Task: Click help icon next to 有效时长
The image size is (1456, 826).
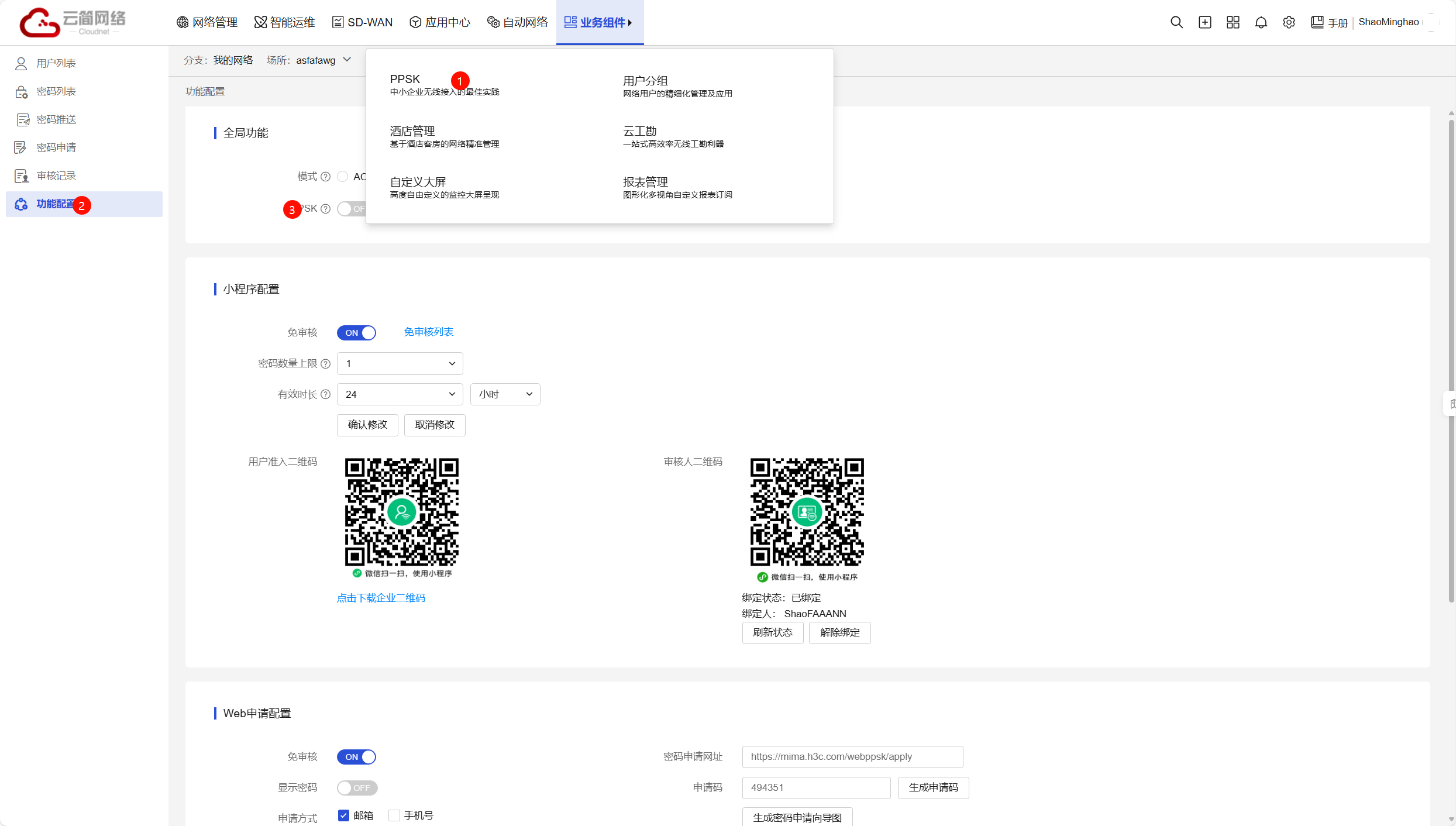Action: click(326, 394)
